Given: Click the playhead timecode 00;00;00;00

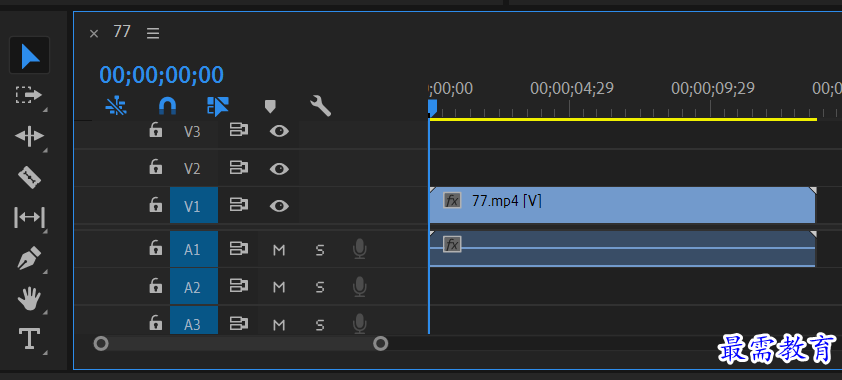Looking at the screenshot, I should pyautogui.click(x=161, y=75).
